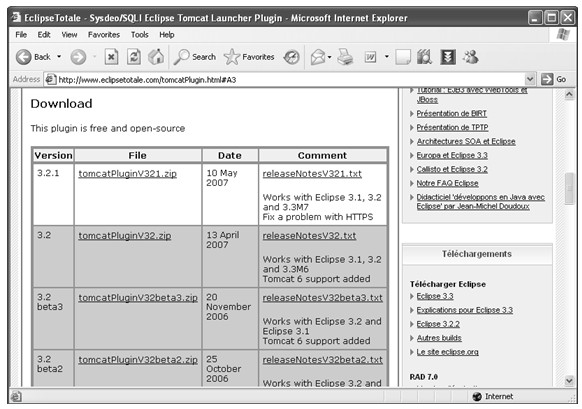Screen dimensions: 582x409
Task: Open the Présentation de BIRT link
Action: coord(451,114)
